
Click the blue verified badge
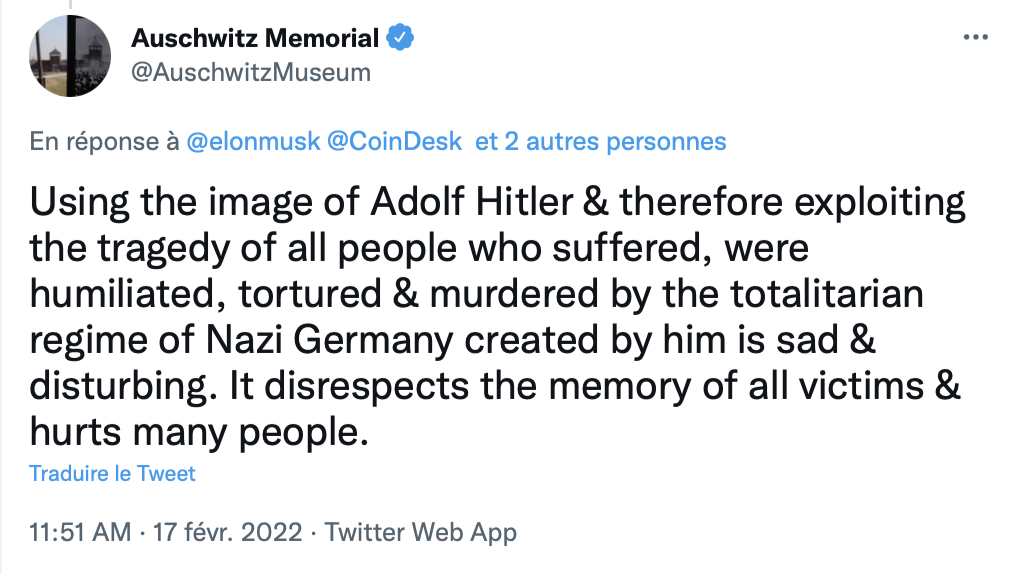coord(400,39)
